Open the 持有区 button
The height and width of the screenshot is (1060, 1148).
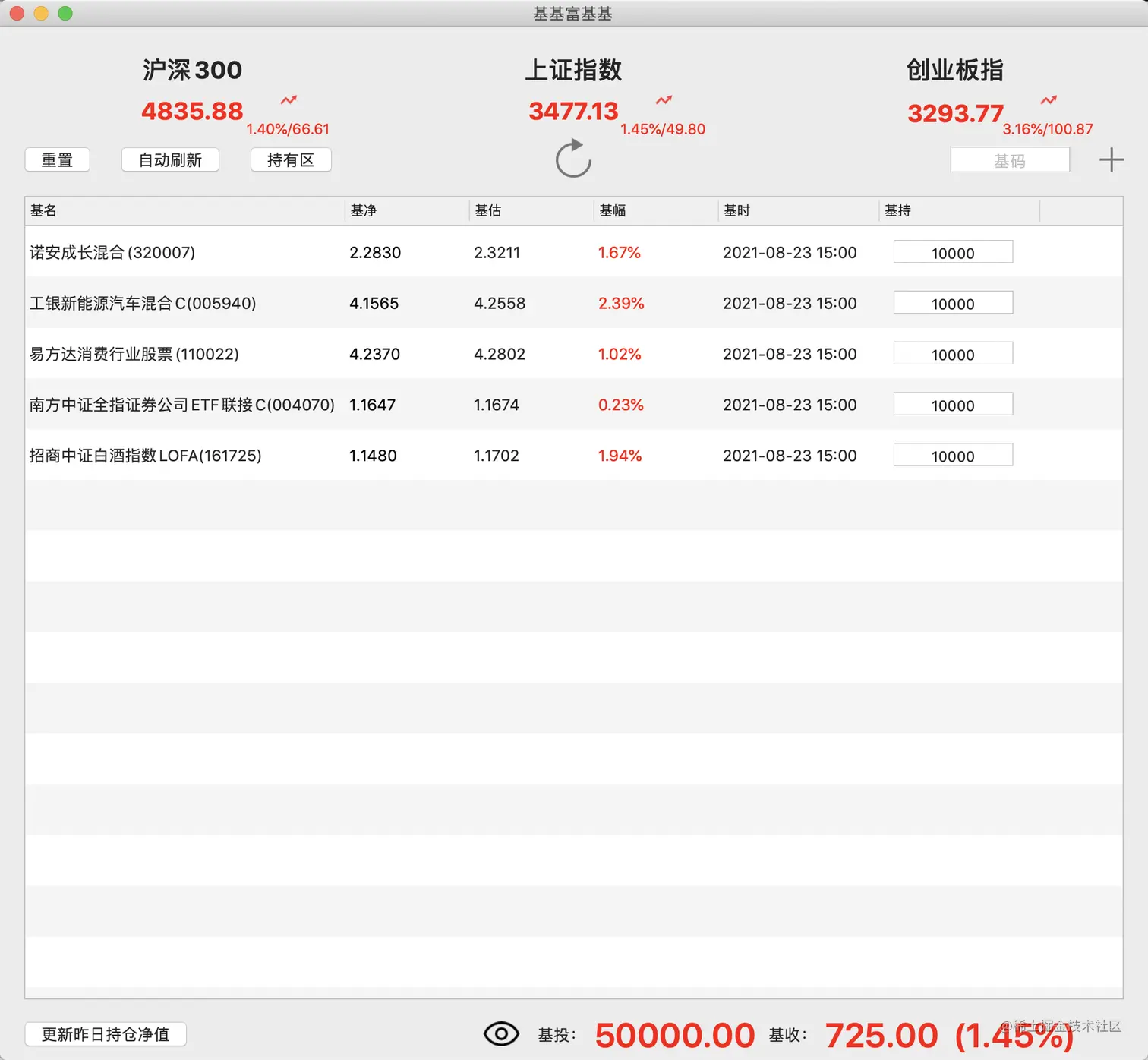291,160
